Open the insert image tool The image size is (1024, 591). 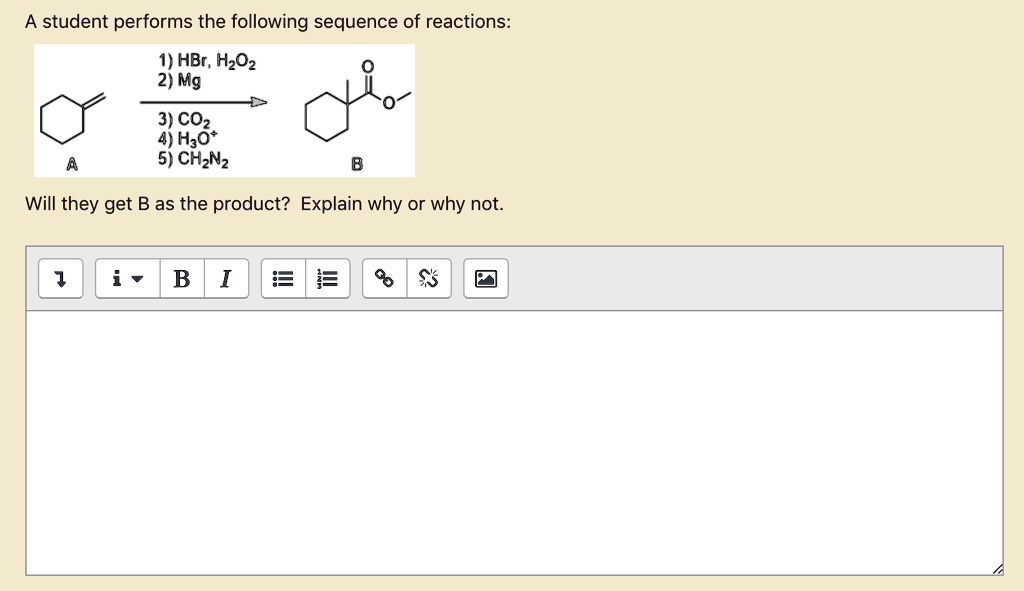click(485, 278)
